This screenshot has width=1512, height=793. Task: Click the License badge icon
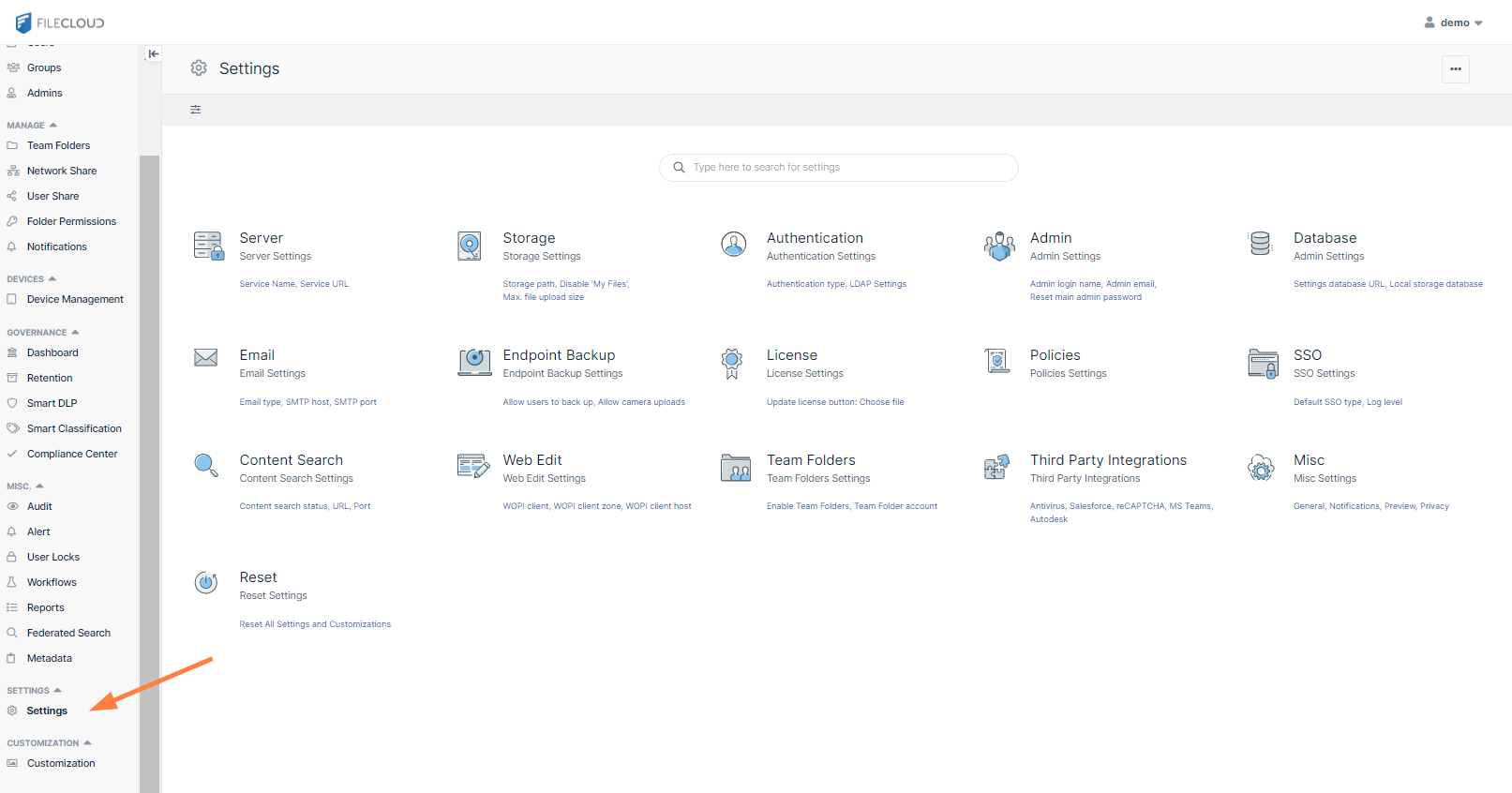(732, 363)
